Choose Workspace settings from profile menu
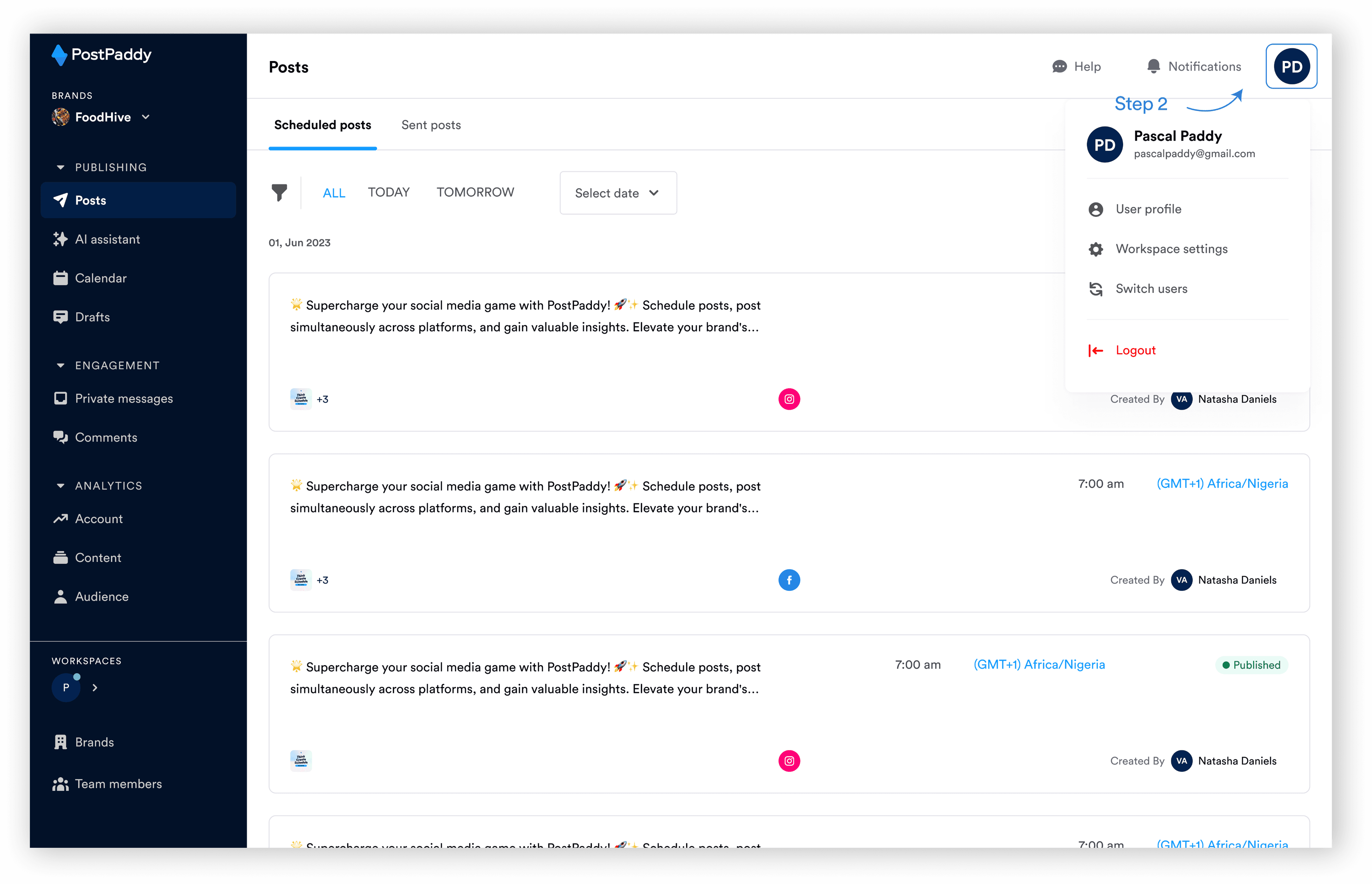Image resolution: width=1372 pixels, height=884 pixels. point(1171,249)
